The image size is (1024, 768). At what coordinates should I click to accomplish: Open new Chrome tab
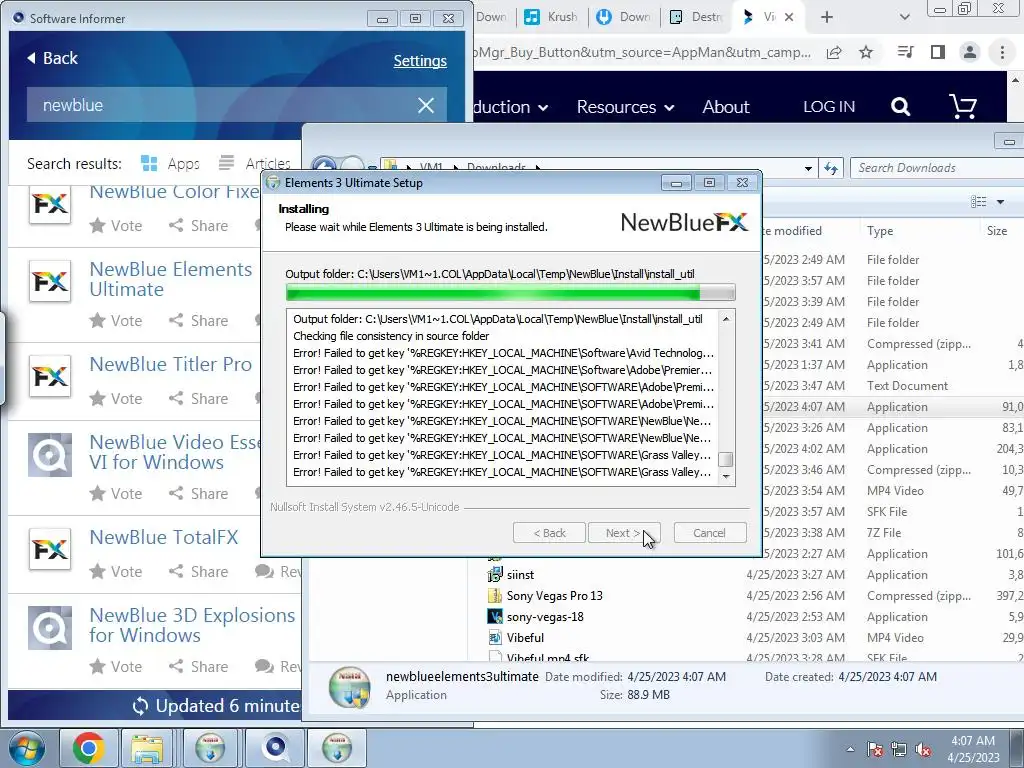tap(827, 17)
